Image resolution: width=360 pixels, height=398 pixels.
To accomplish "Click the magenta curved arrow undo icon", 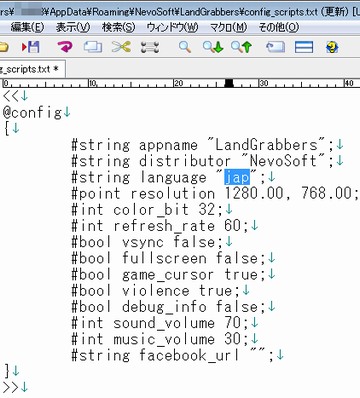I will 65,47.
